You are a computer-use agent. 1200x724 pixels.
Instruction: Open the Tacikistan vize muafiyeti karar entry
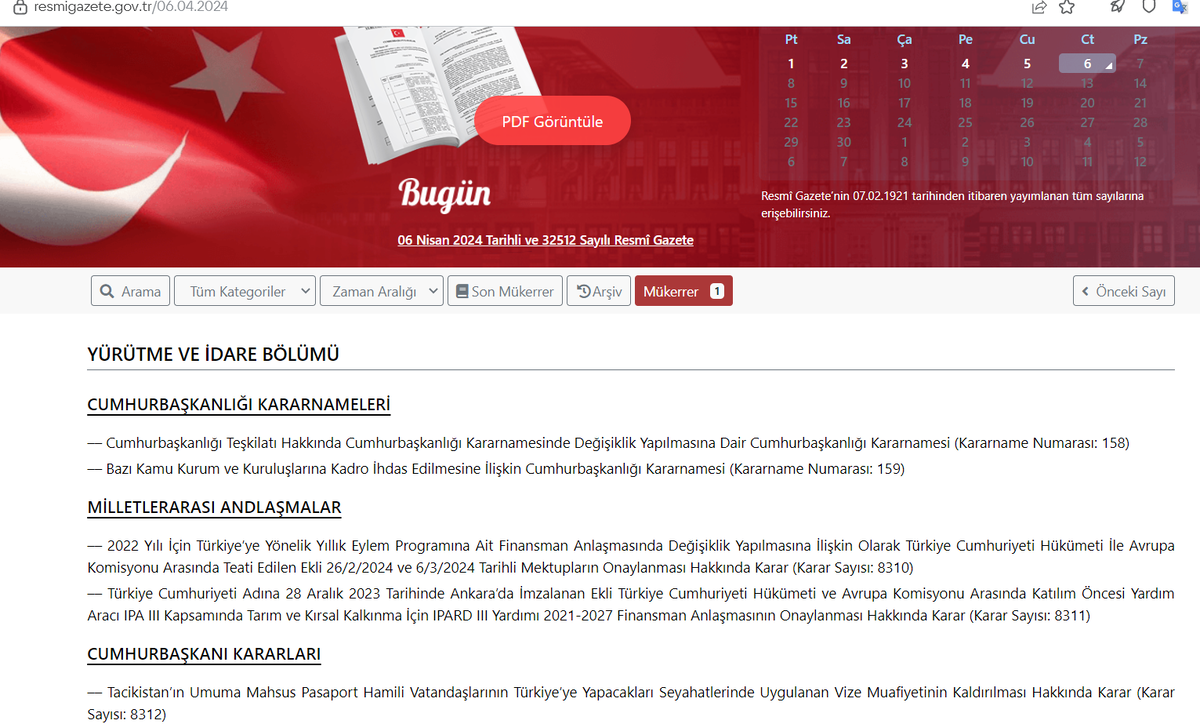click(x=631, y=703)
